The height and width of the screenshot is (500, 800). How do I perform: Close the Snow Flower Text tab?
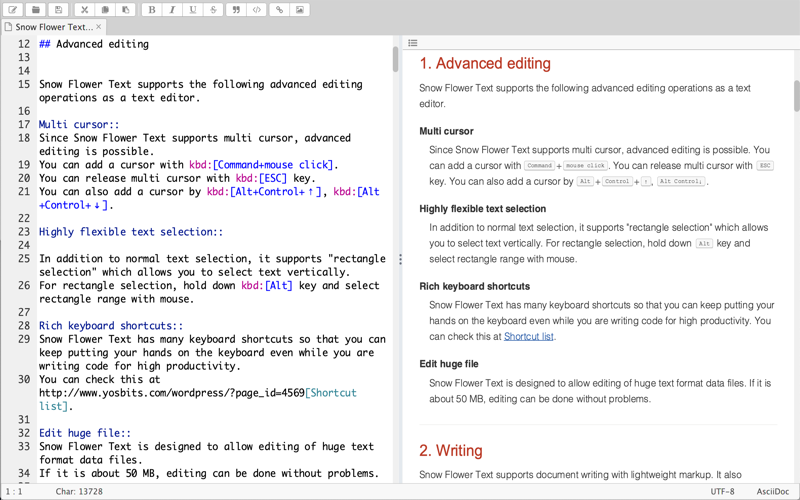click(x=98, y=27)
